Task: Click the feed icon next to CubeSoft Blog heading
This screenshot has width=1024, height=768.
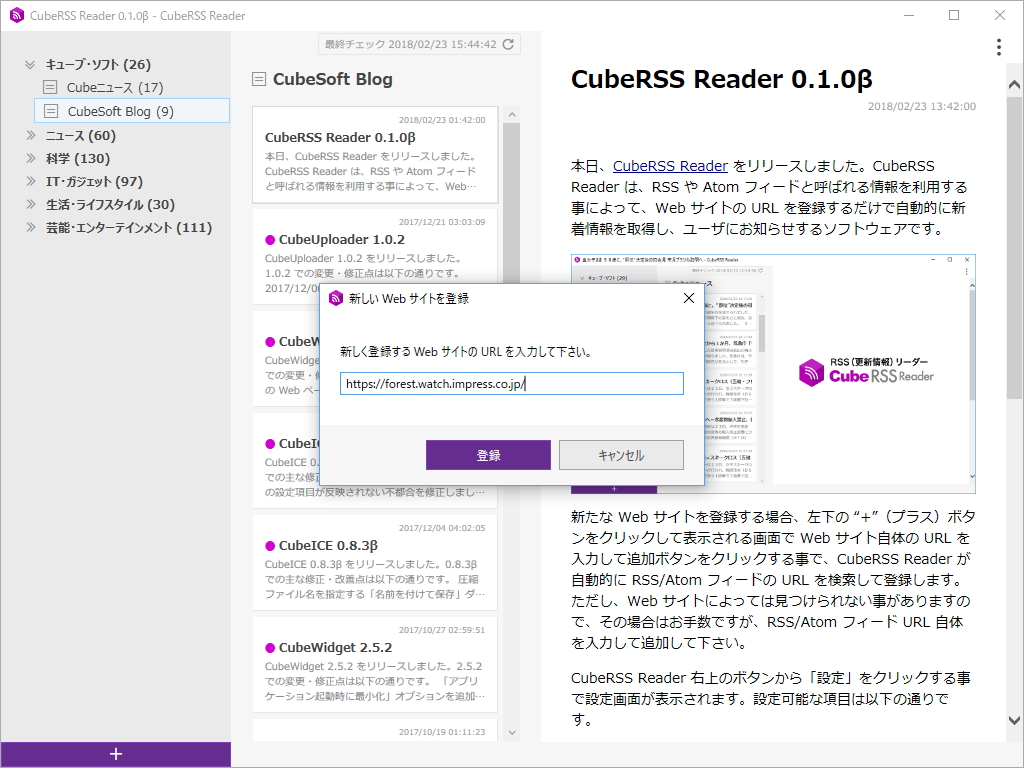Action: (259, 78)
